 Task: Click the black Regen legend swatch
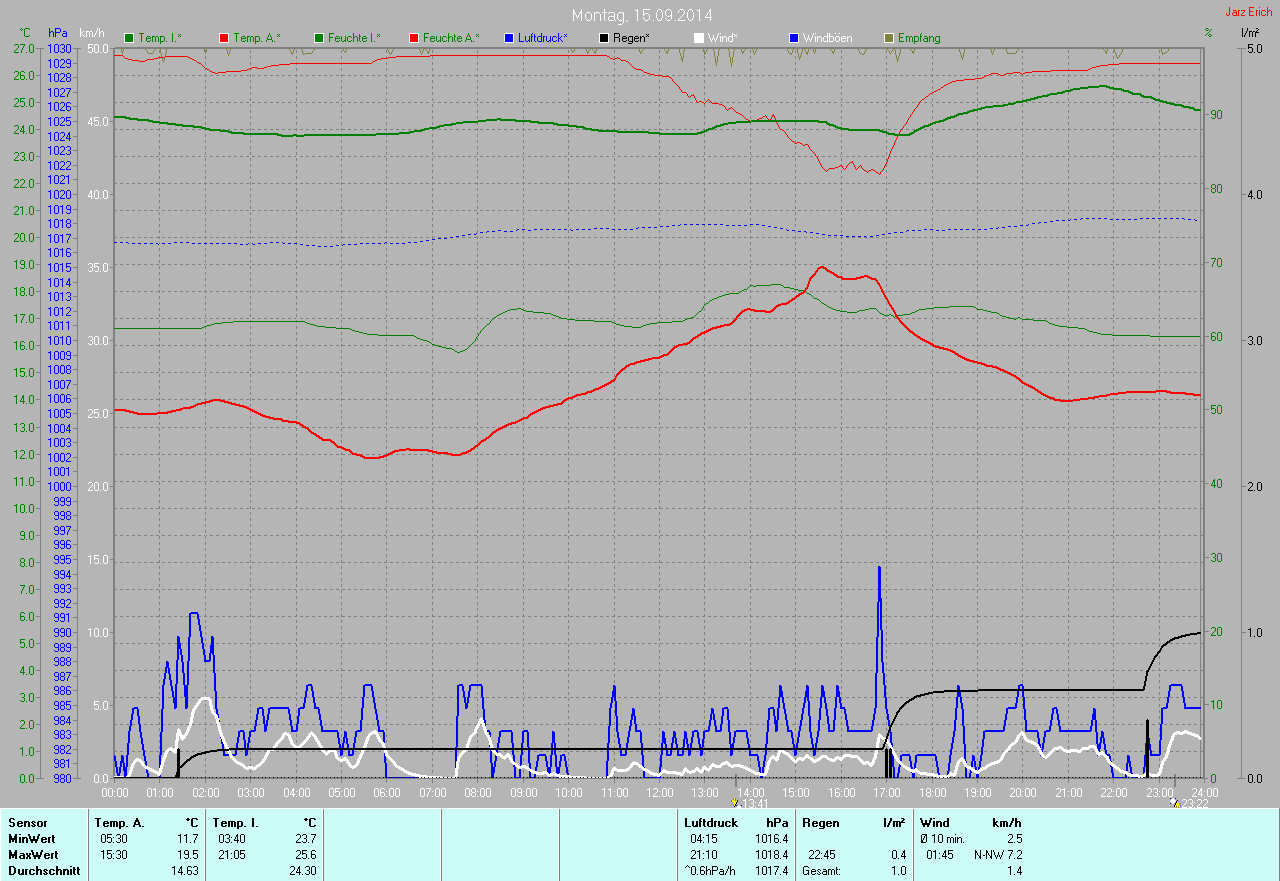pyautogui.click(x=604, y=38)
